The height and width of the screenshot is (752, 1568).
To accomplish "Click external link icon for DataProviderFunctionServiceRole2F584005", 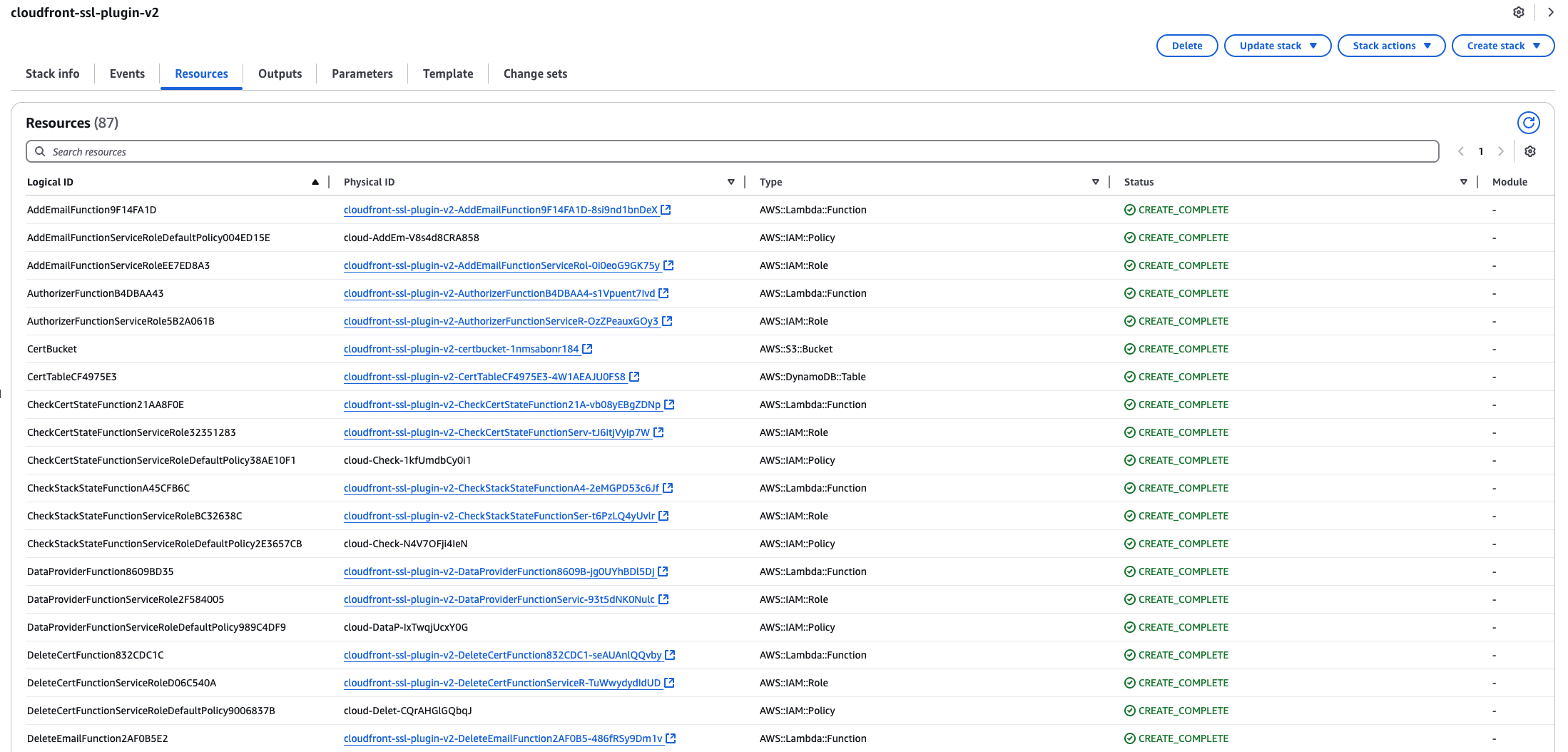I will point(663,599).
